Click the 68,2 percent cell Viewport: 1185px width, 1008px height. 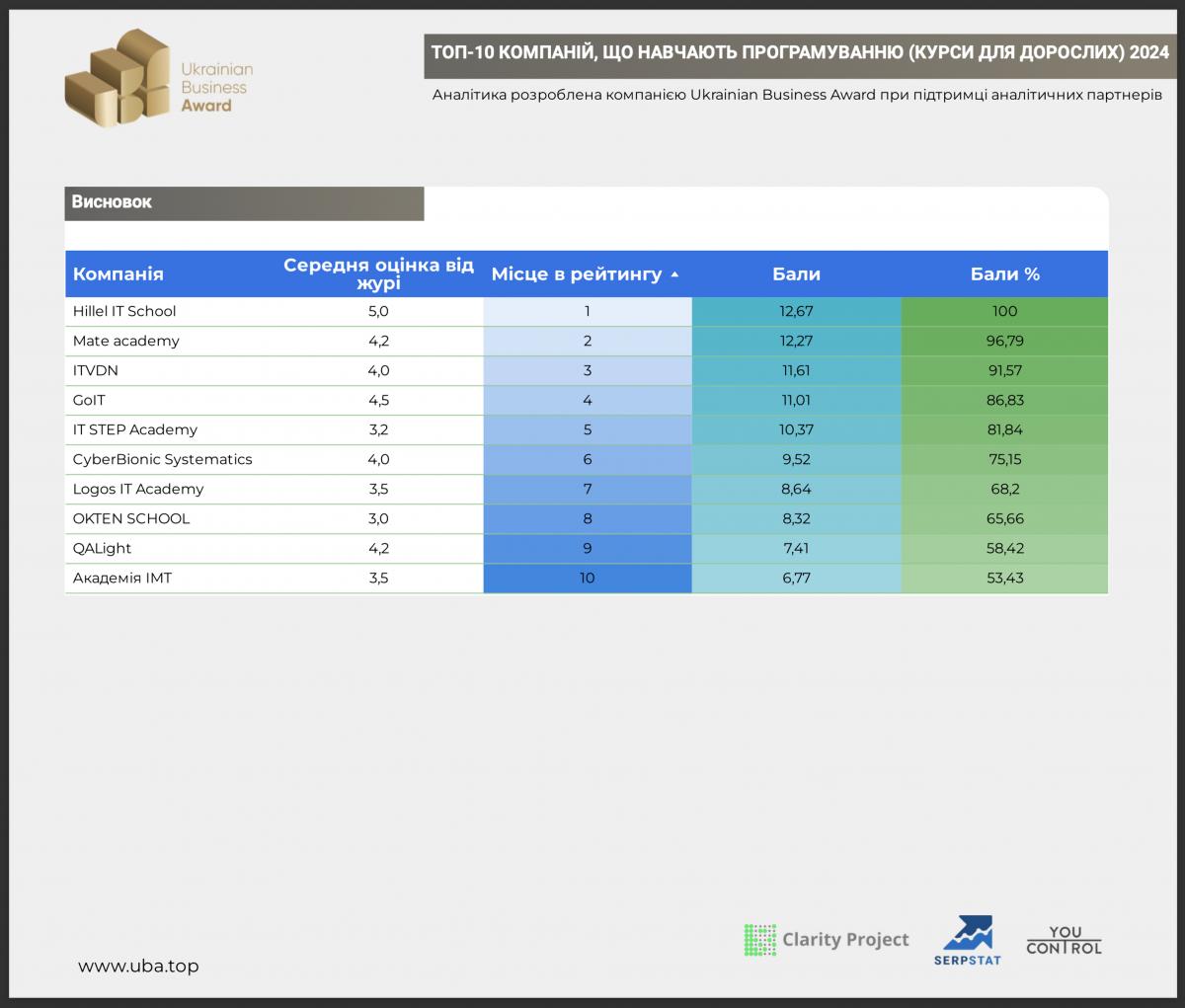(1004, 489)
